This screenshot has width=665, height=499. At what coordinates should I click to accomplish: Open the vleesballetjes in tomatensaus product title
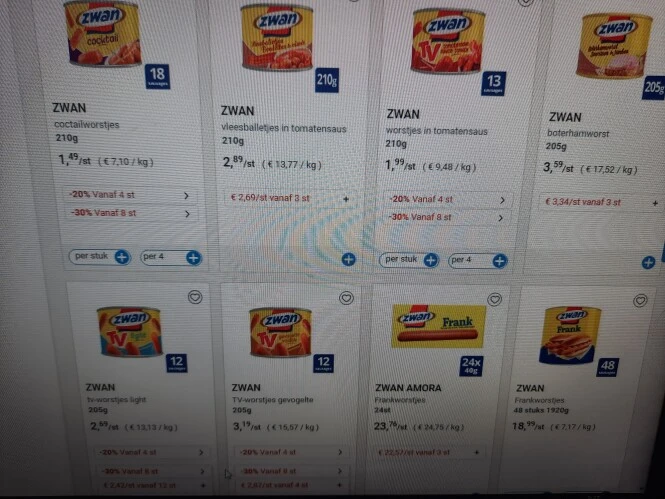[x=283, y=128]
